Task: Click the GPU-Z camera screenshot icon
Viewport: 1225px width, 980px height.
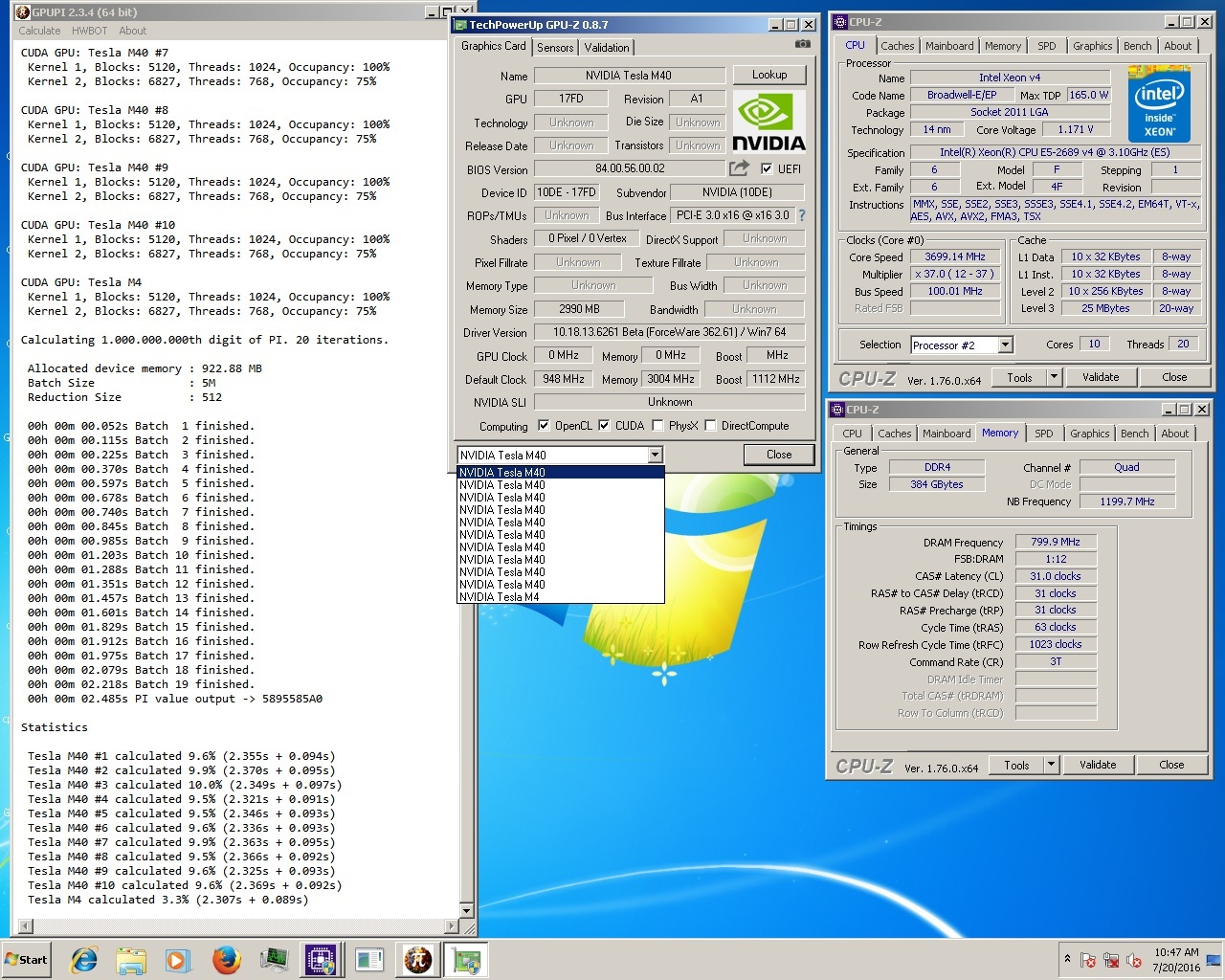Action: [803, 44]
